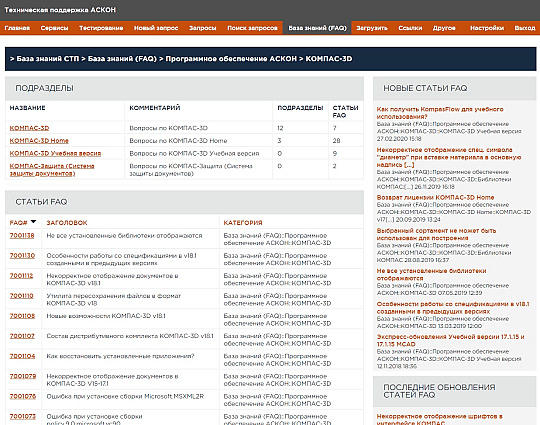Screen dimensions: 540x425
Task: Open new article about KompasFlow для учебного использования
Action: 440,113
